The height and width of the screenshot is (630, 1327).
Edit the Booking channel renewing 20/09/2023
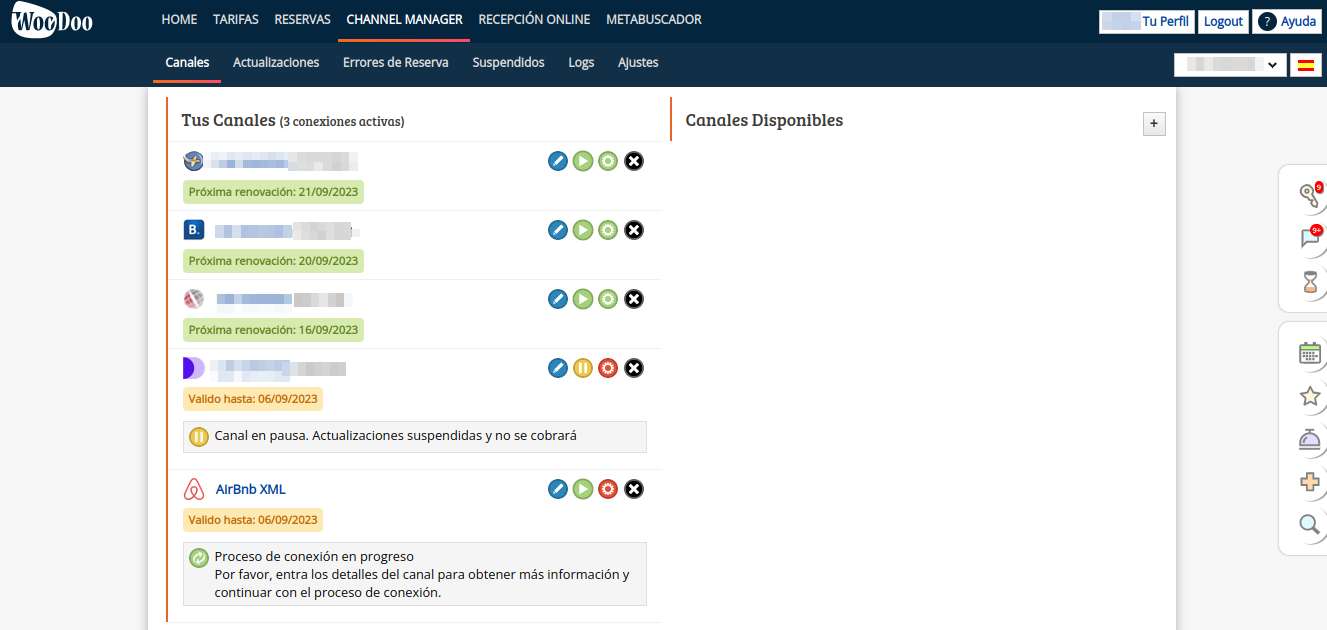[x=558, y=230]
